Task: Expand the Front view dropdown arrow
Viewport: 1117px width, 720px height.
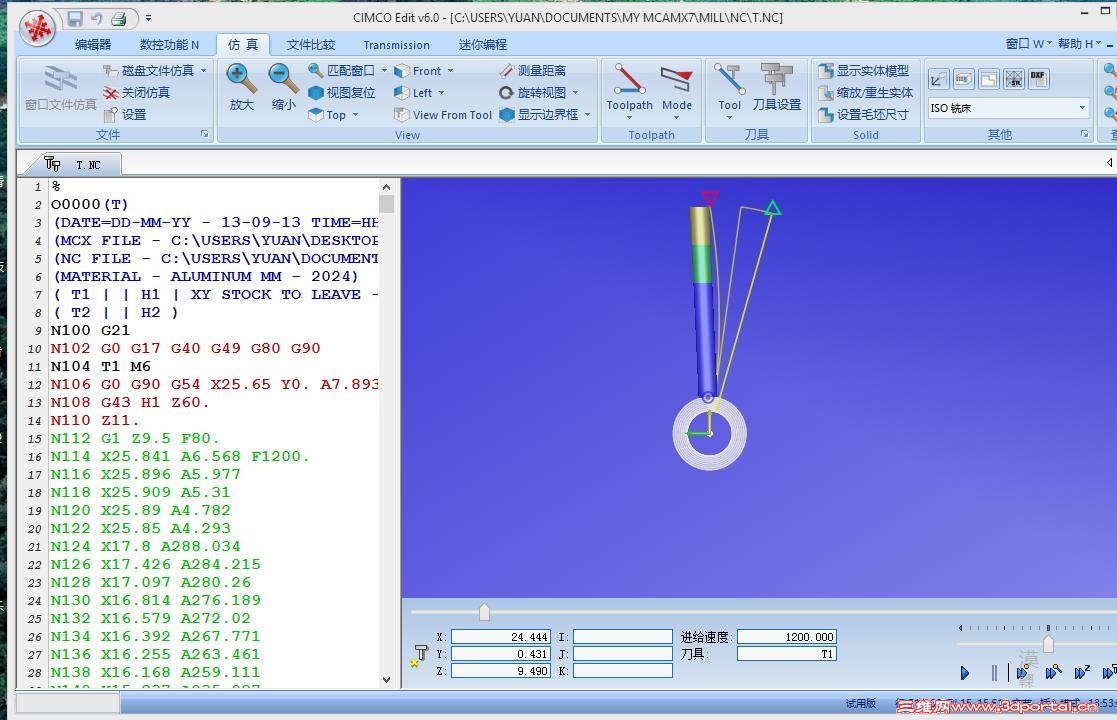Action: click(450, 71)
